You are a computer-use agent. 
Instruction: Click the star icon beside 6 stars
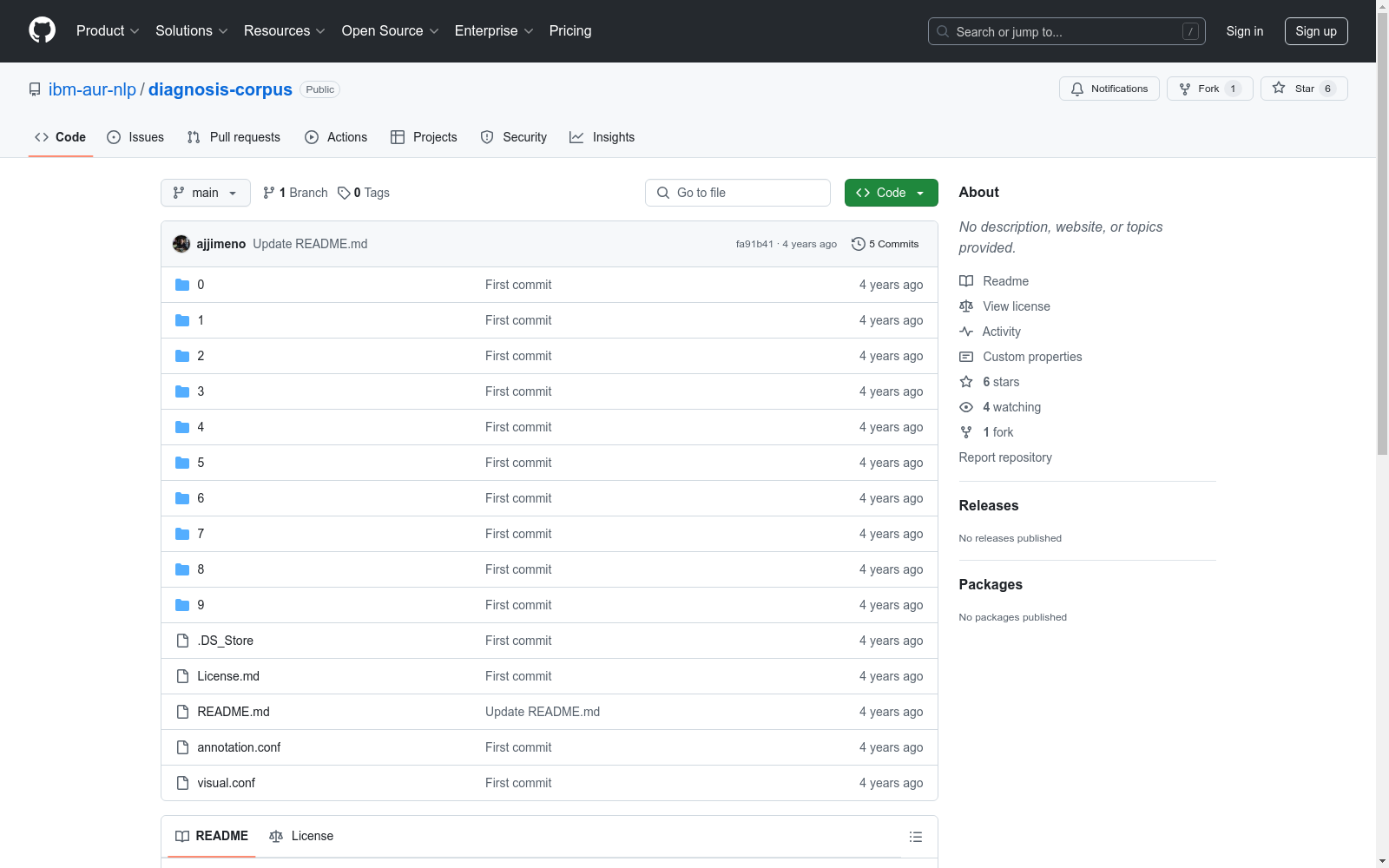click(x=966, y=382)
